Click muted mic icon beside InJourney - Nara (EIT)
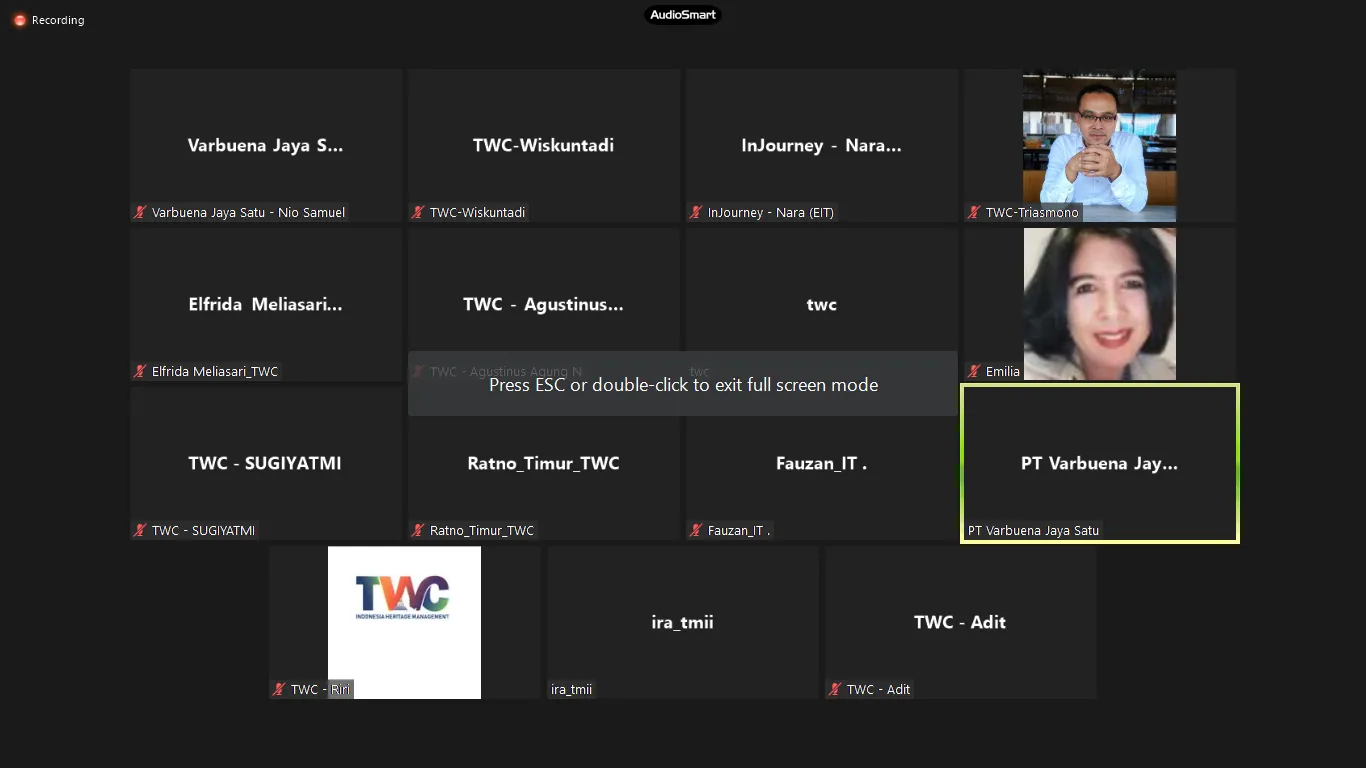Viewport: 1366px width, 768px height. (696, 212)
